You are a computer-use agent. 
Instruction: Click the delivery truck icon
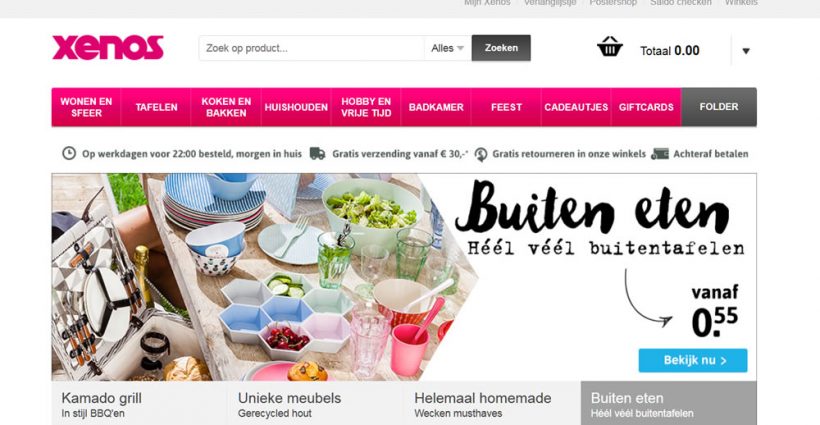(317, 154)
